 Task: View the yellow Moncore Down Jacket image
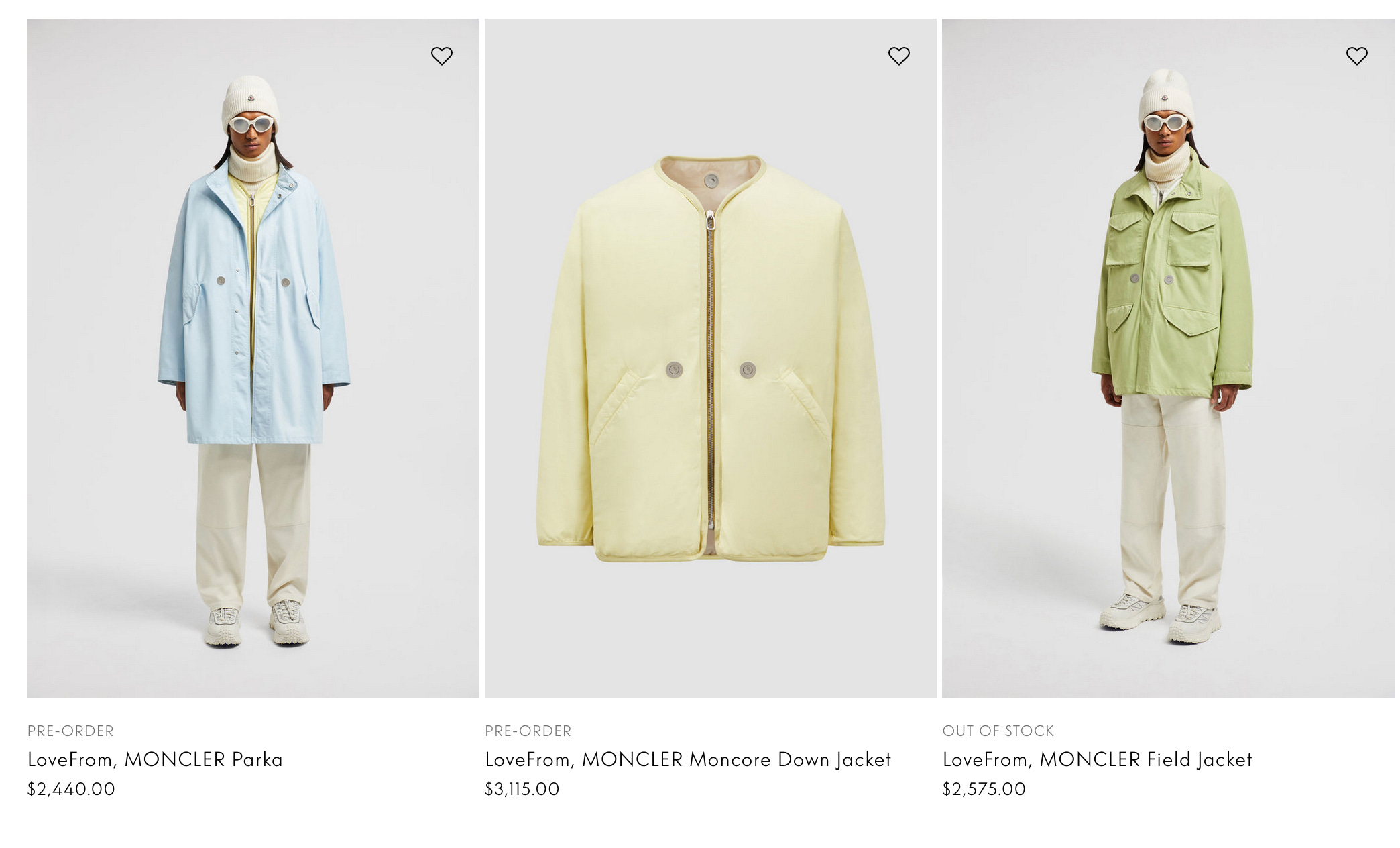[710, 358]
